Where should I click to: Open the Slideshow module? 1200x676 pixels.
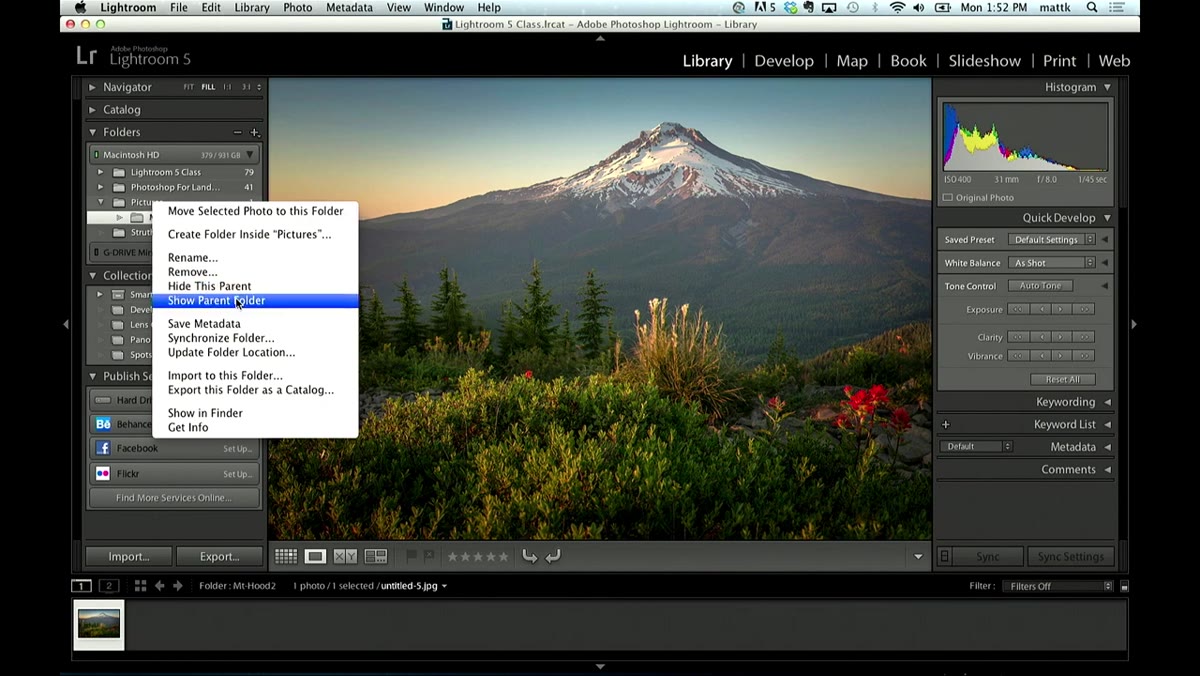coord(985,61)
